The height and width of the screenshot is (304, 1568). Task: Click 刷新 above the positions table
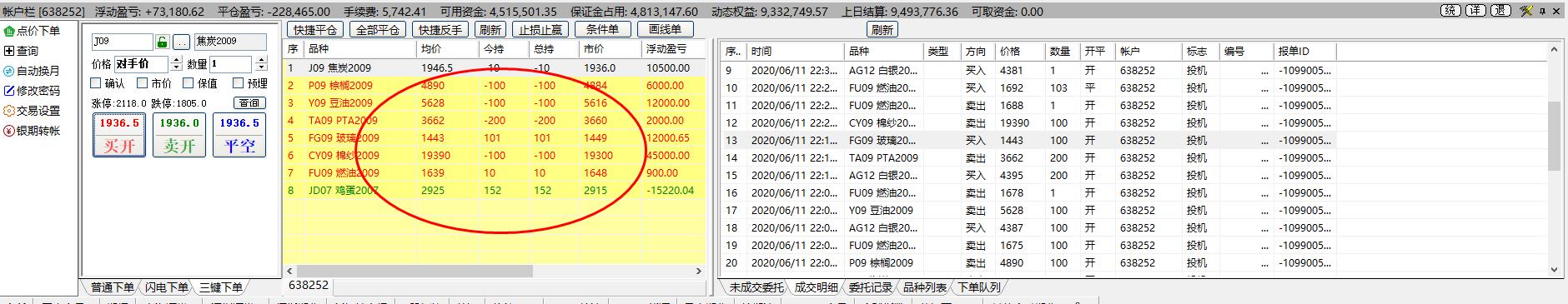click(x=490, y=29)
